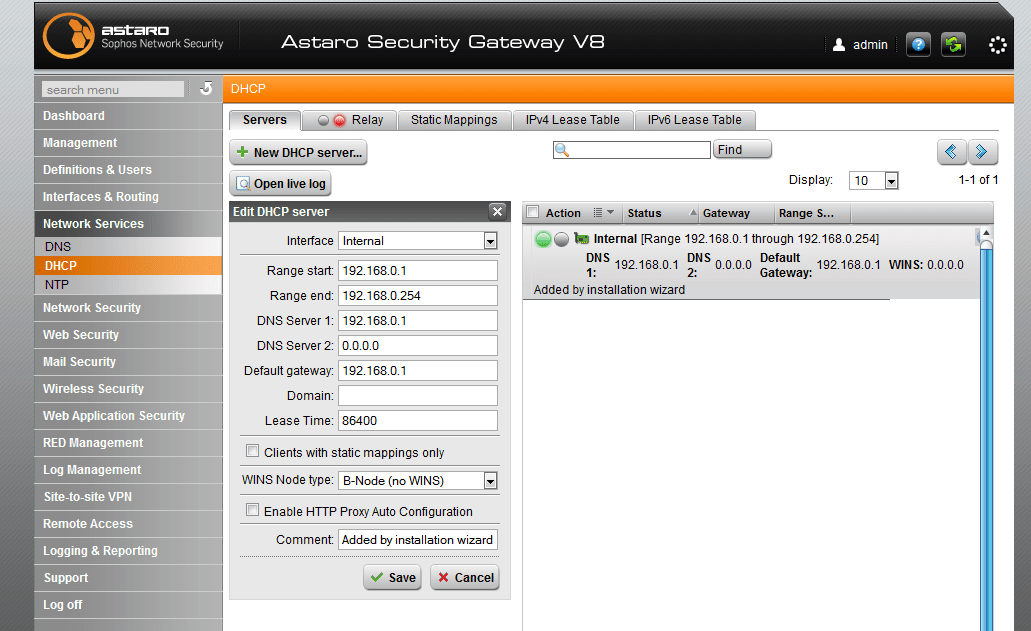1031x631 pixels.
Task: Click the Relay tab red status icon
Action: click(x=339, y=120)
